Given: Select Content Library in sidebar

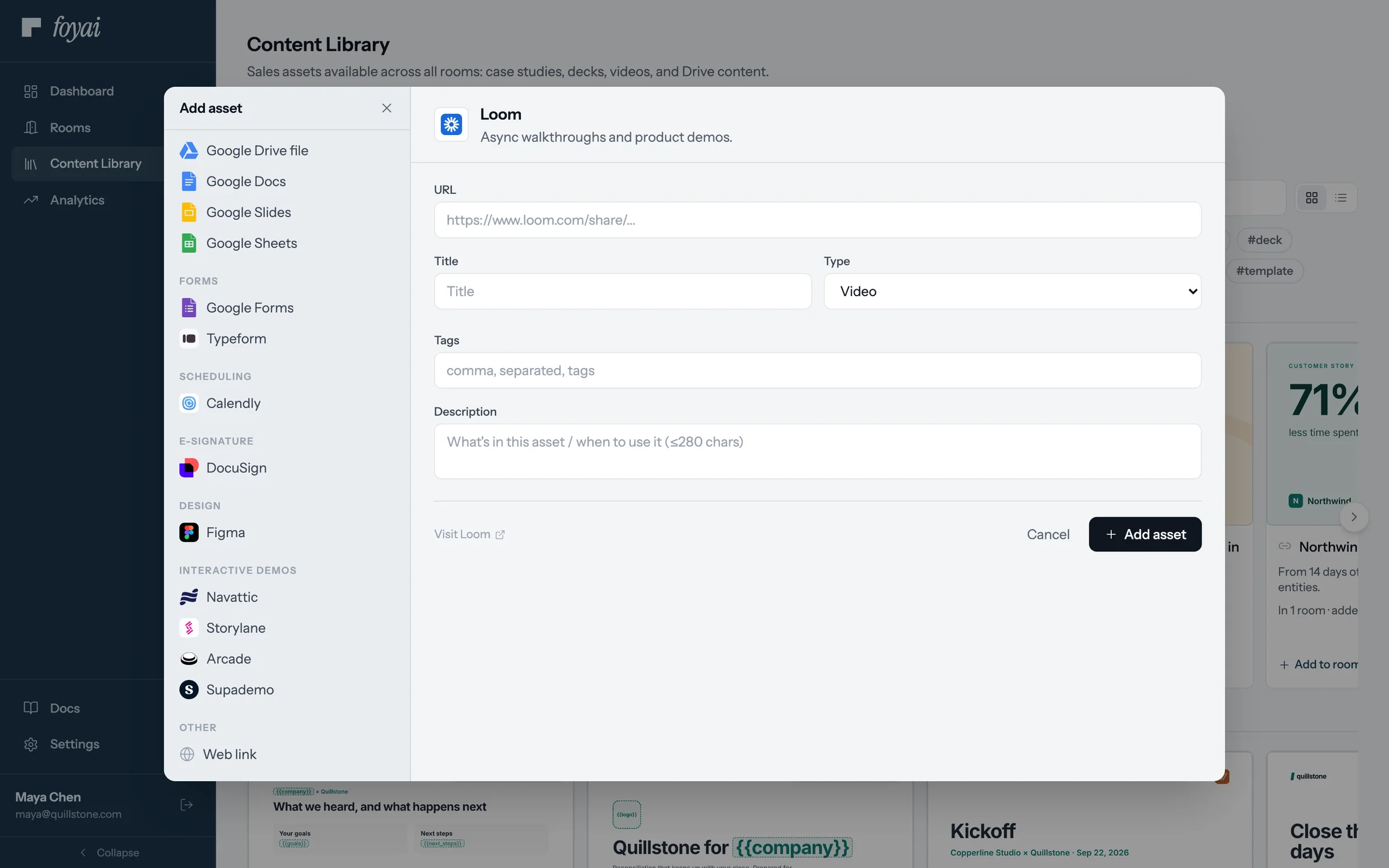Looking at the screenshot, I should coord(87,164).
